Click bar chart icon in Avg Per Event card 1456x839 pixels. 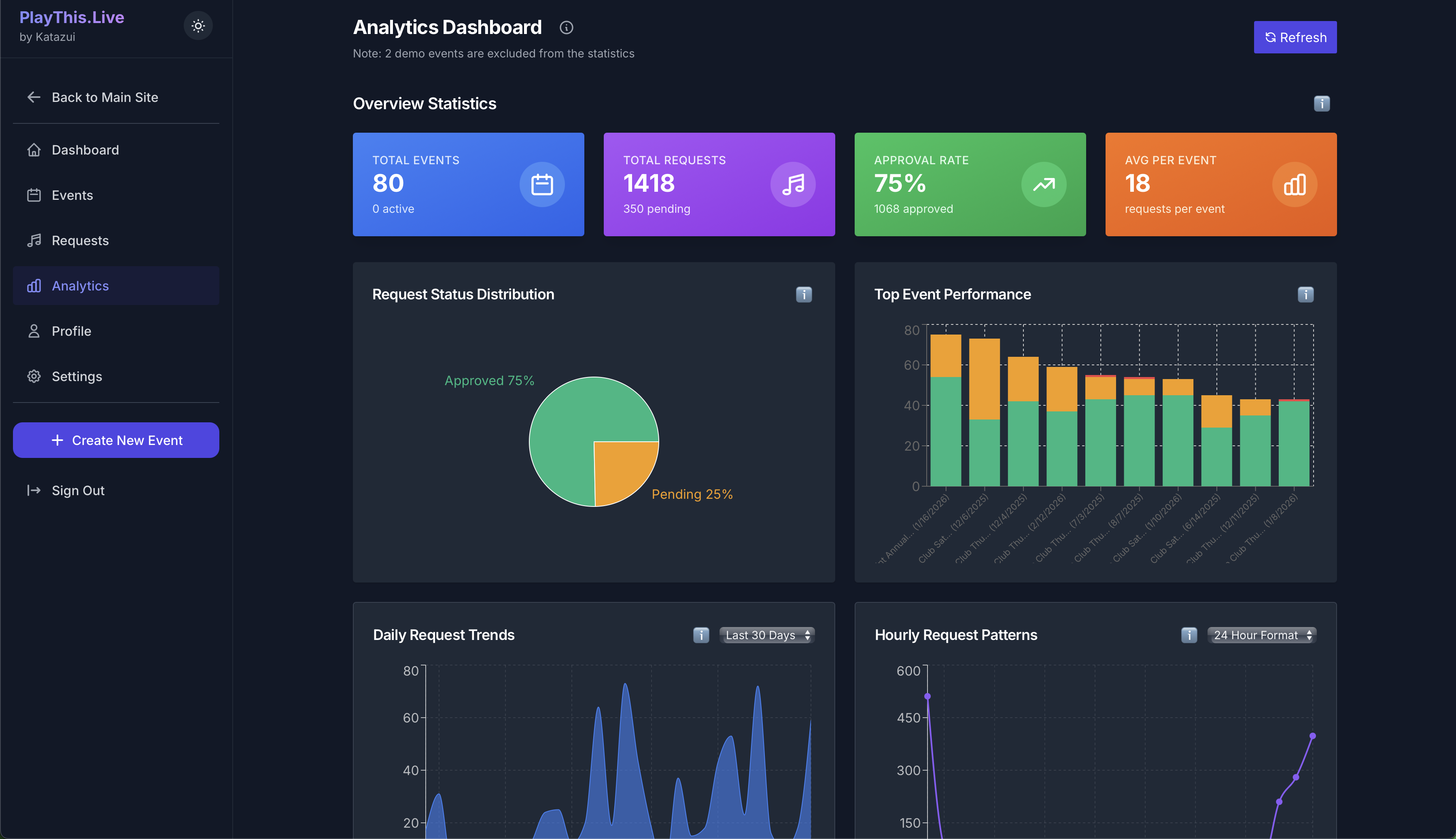click(x=1294, y=184)
